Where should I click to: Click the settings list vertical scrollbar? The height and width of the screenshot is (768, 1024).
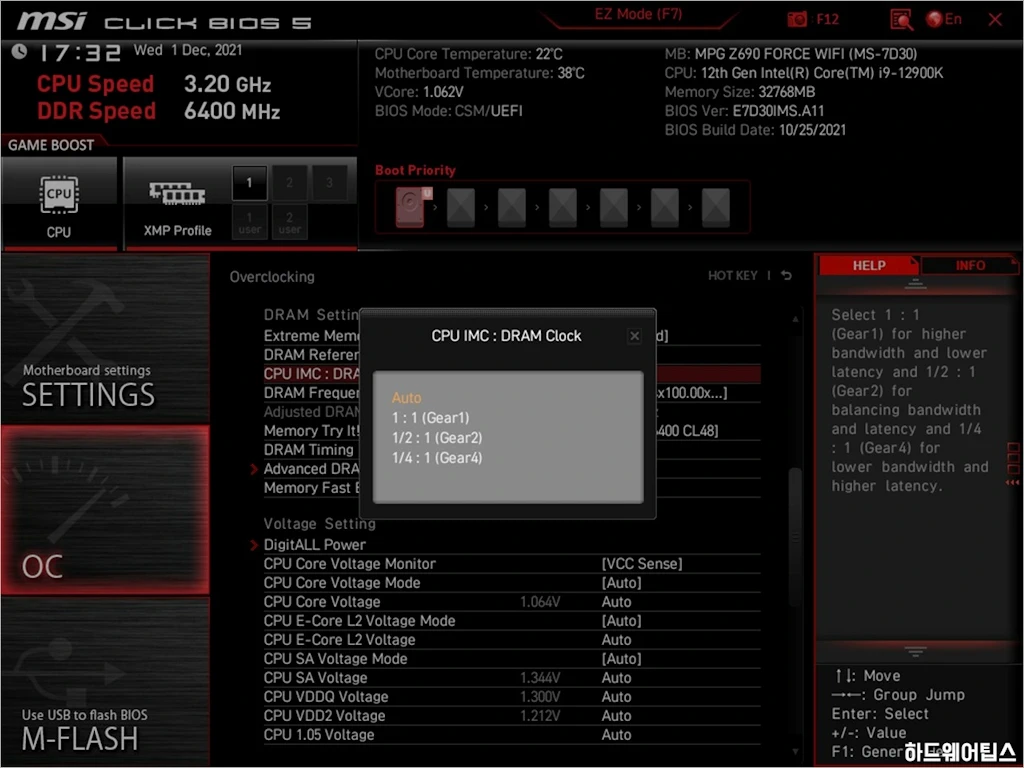pos(795,500)
